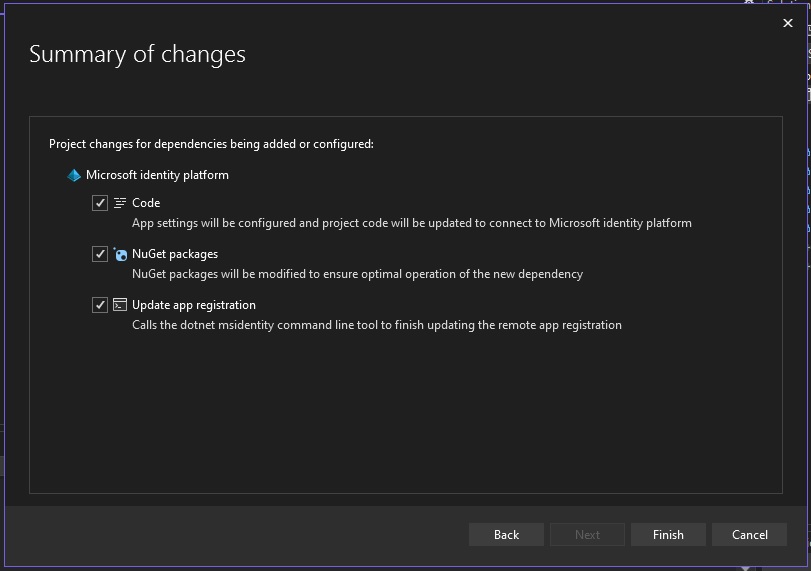Uncheck the Code checkbox

[100, 203]
